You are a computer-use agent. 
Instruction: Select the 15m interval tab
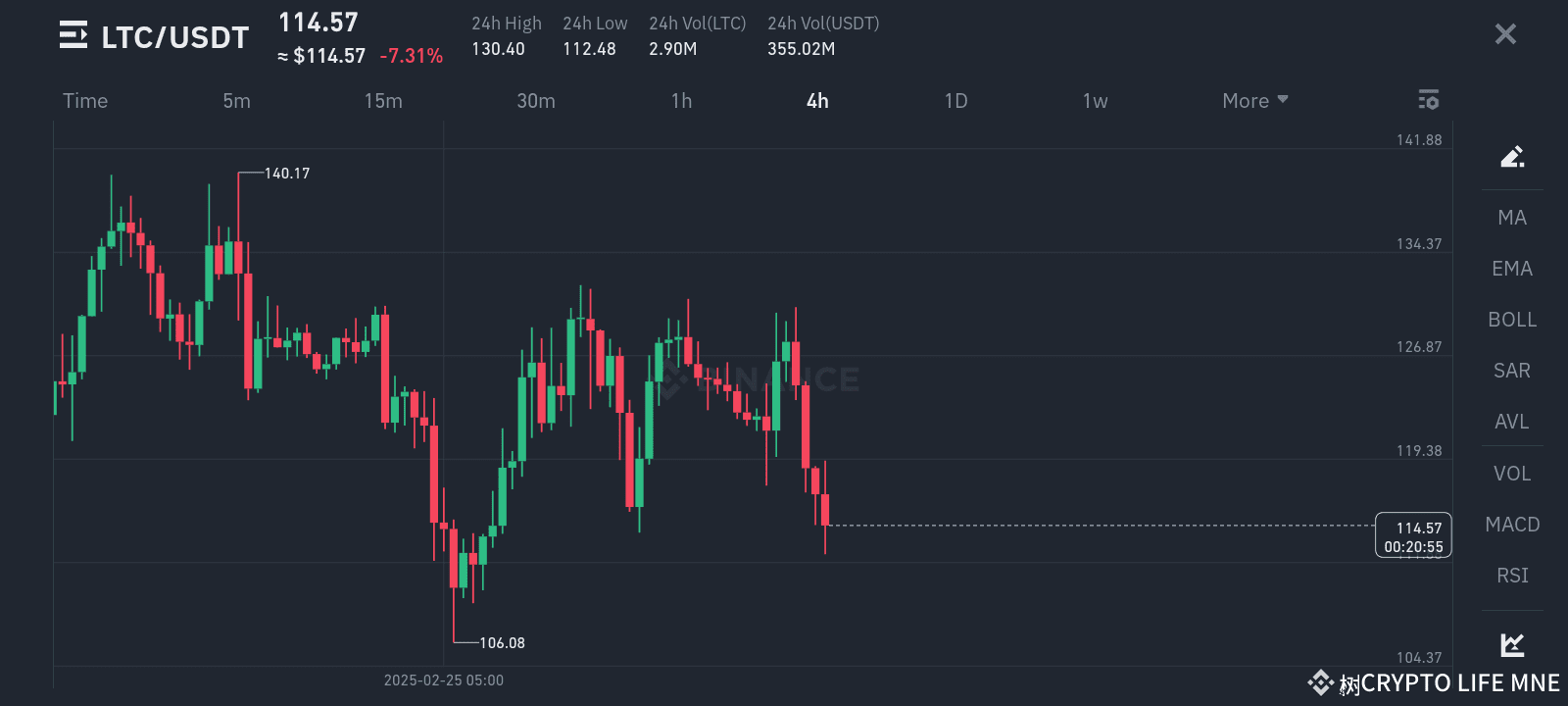[383, 100]
